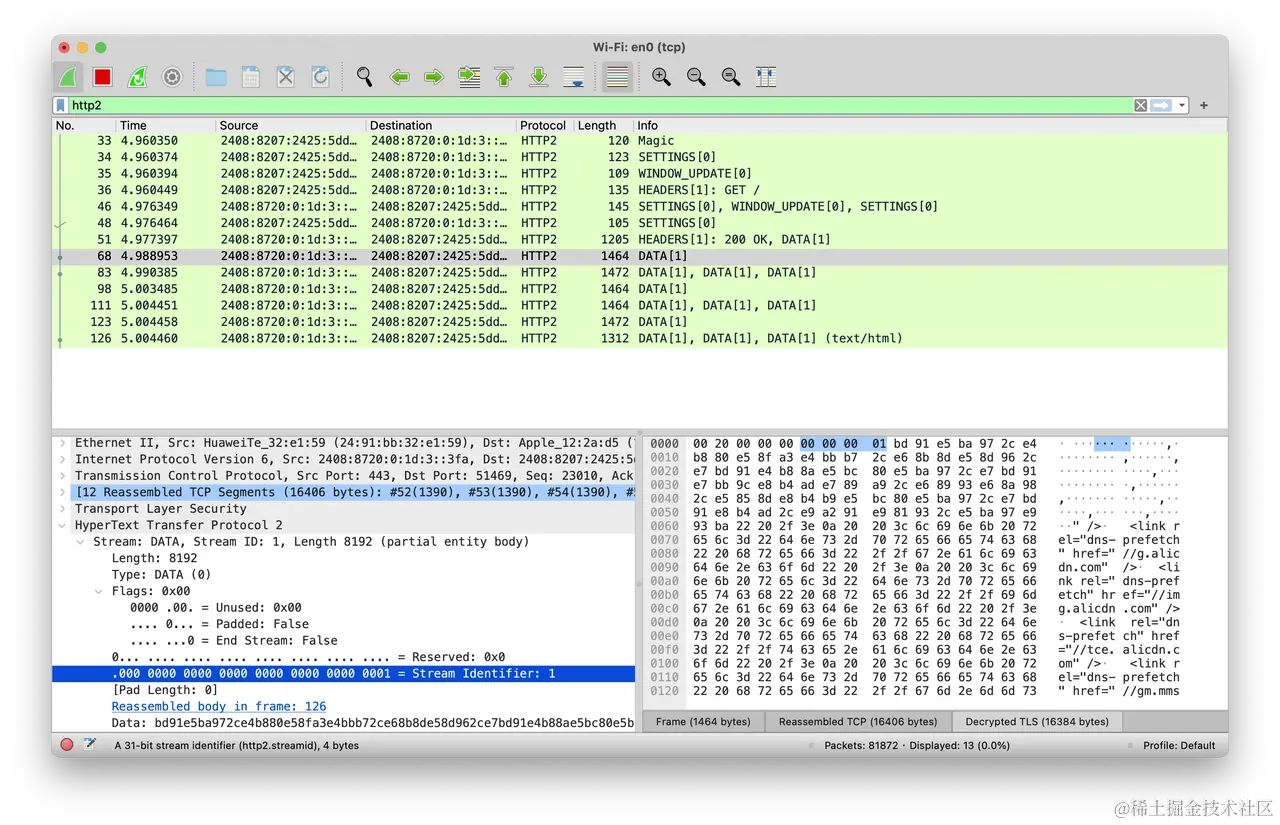This screenshot has height=825, width=1280.
Task: Select packet 33 with Info Magic
Action: click(640, 141)
